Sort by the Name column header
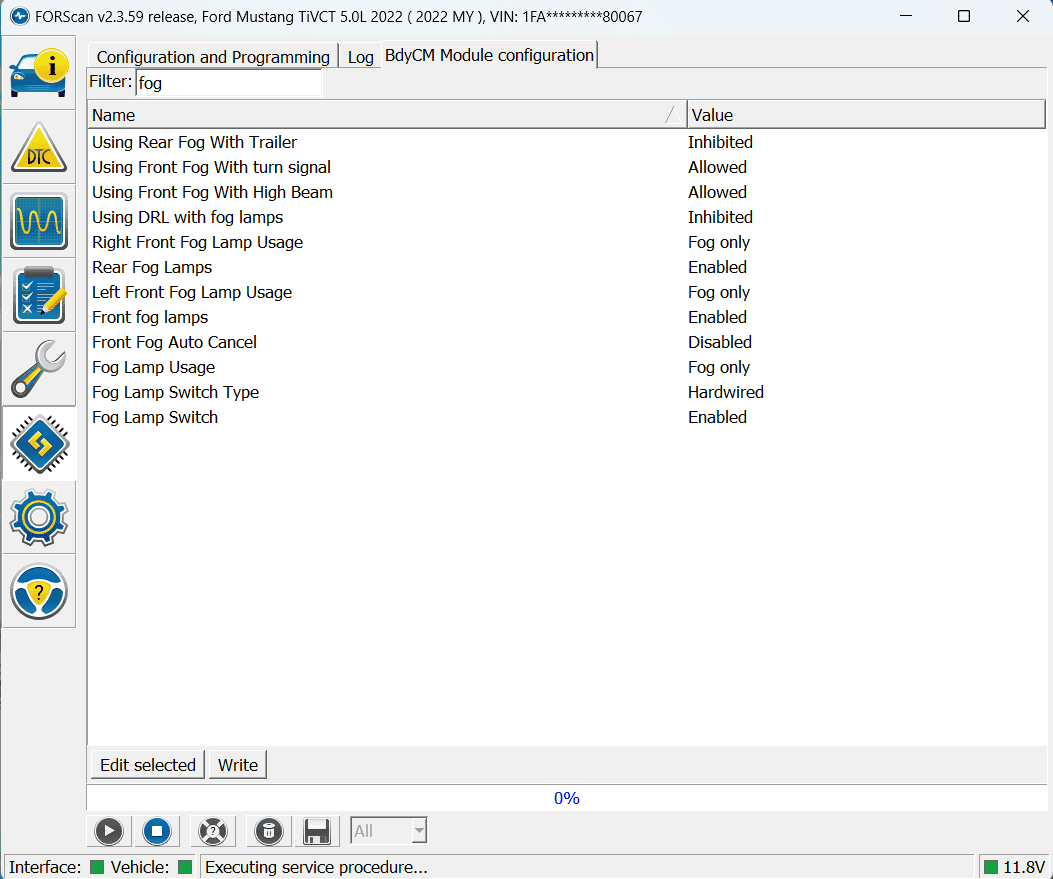The height and width of the screenshot is (879, 1053). click(x=387, y=115)
